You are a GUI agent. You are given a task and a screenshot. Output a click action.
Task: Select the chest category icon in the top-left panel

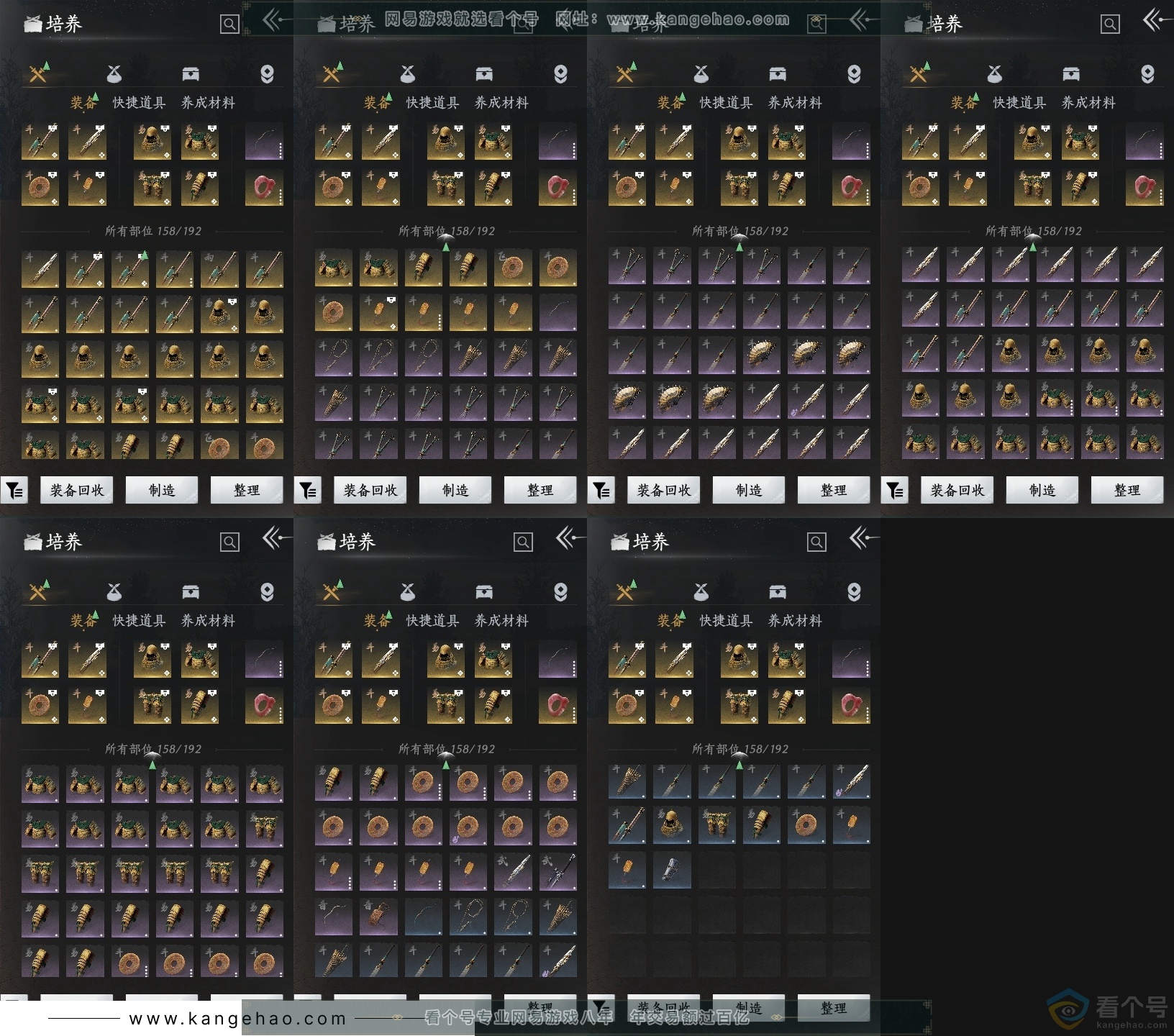point(191,74)
